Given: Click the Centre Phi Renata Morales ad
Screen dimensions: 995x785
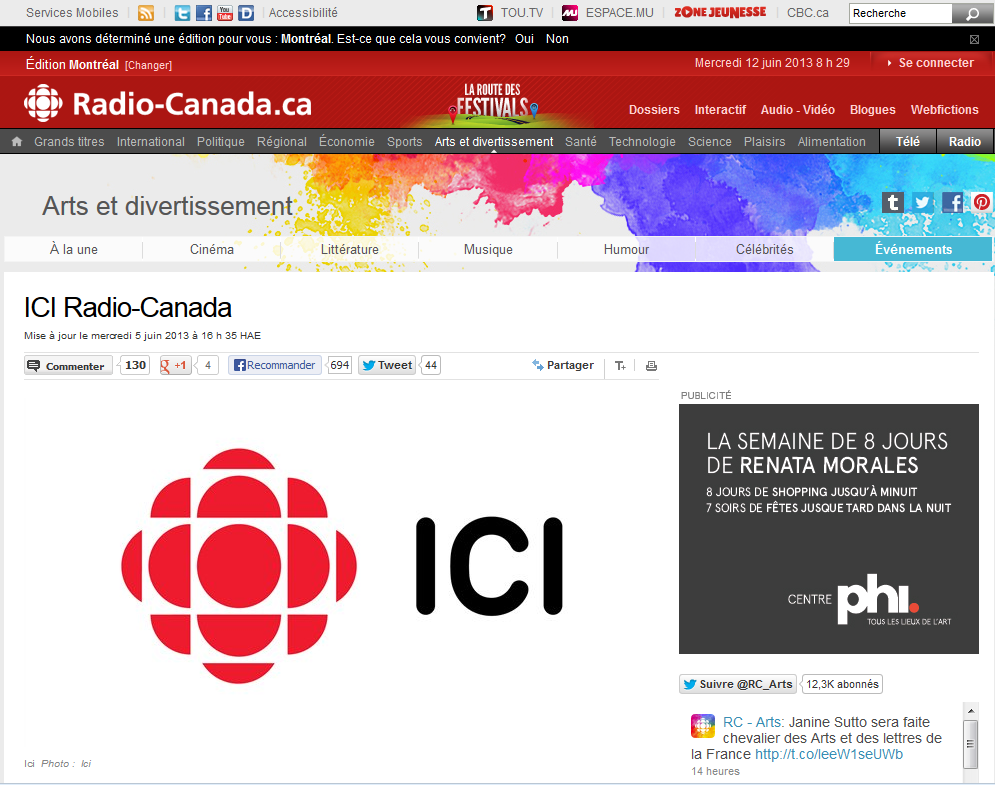Looking at the screenshot, I should 829,529.
